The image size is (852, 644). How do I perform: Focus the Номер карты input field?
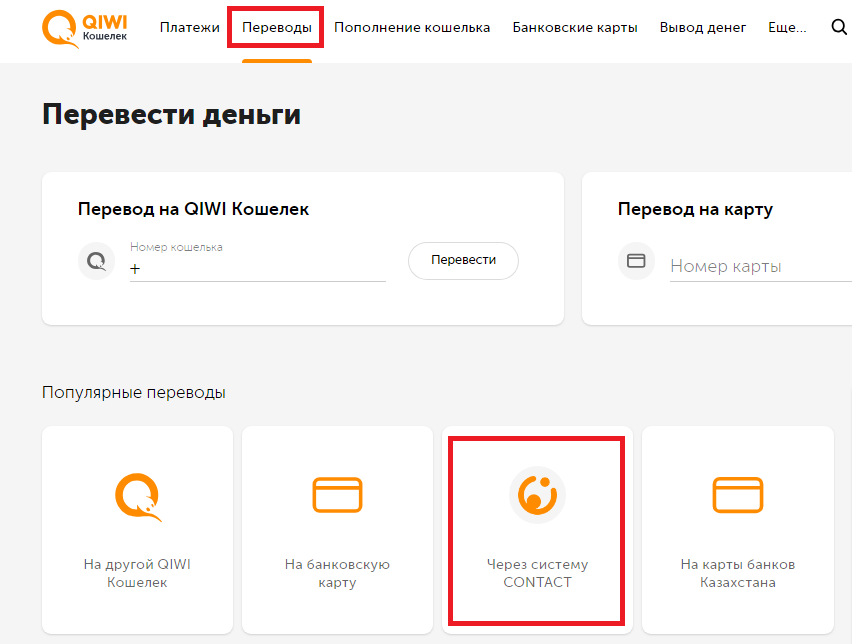click(x=761, y=266)
